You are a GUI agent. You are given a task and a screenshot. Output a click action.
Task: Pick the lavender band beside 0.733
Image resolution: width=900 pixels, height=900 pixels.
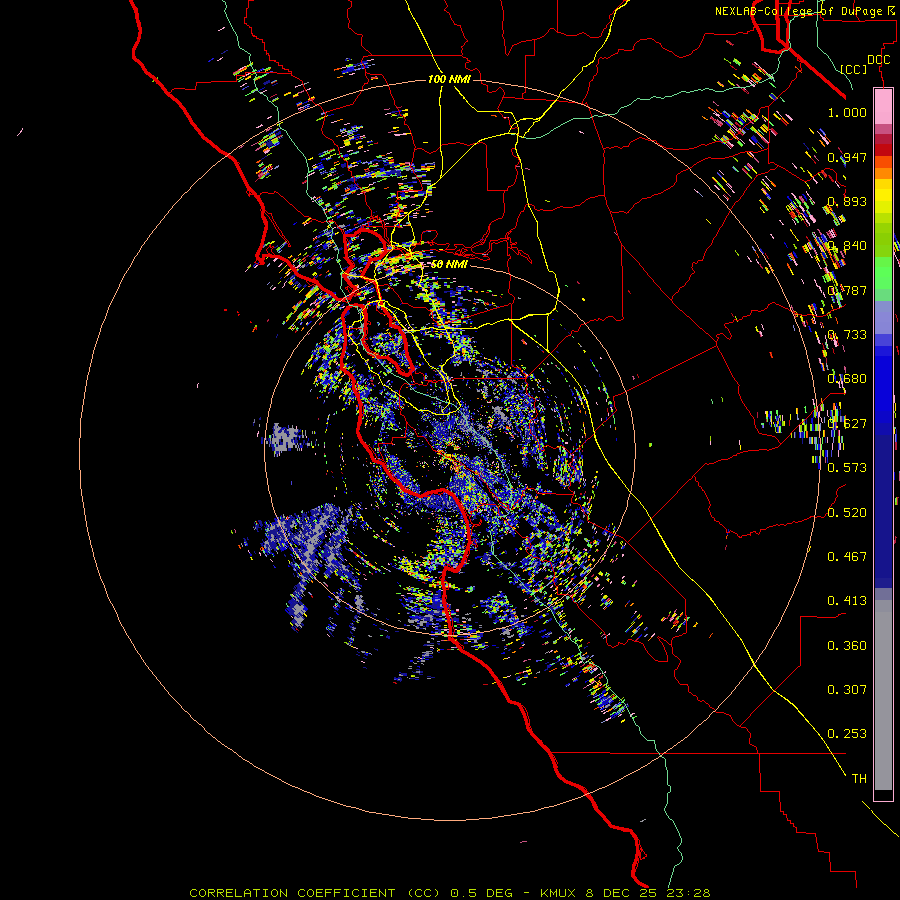(x=883, y=317)
